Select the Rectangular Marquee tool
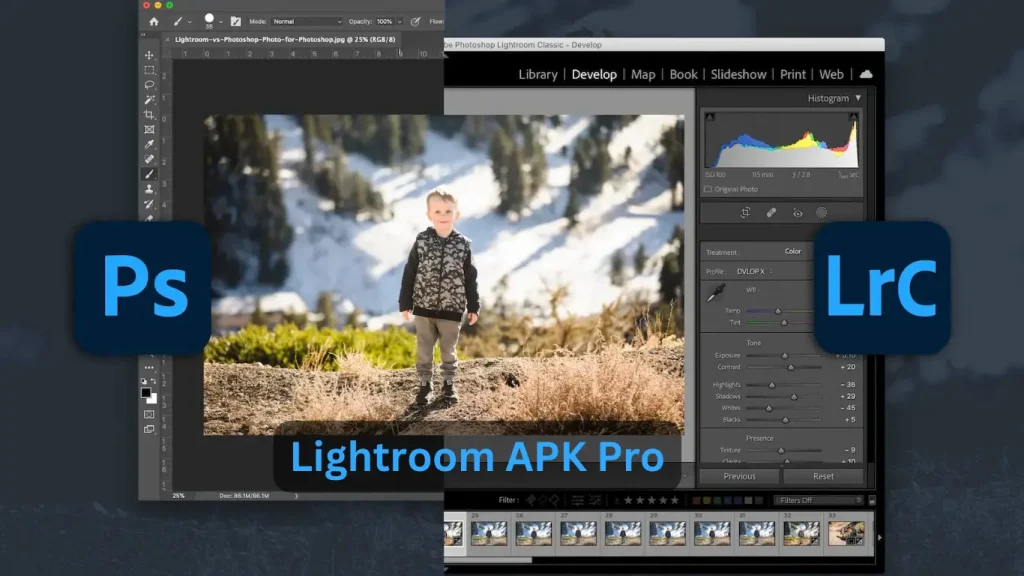The width and height of the screenshot is (1024, 576). tap(150, 70)
